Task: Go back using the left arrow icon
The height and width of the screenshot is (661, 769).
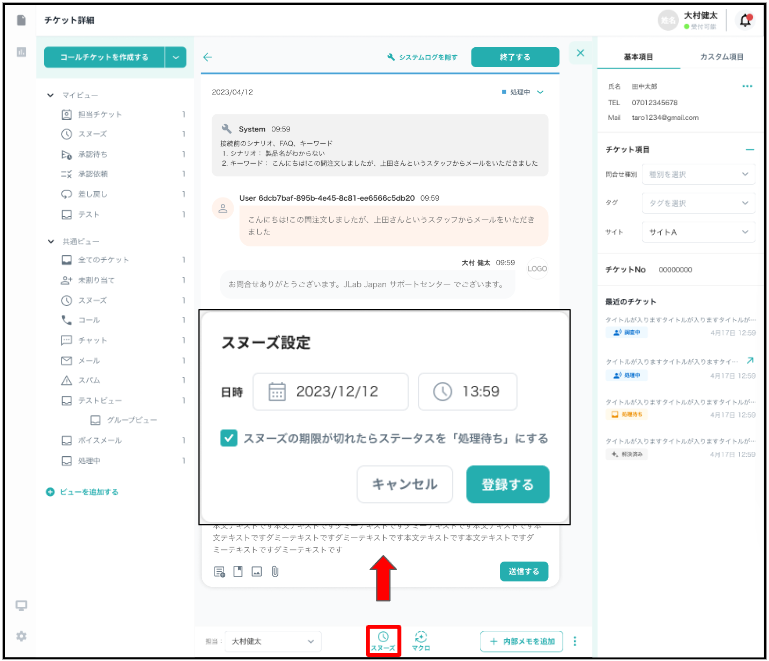Action: pos(208,58)
